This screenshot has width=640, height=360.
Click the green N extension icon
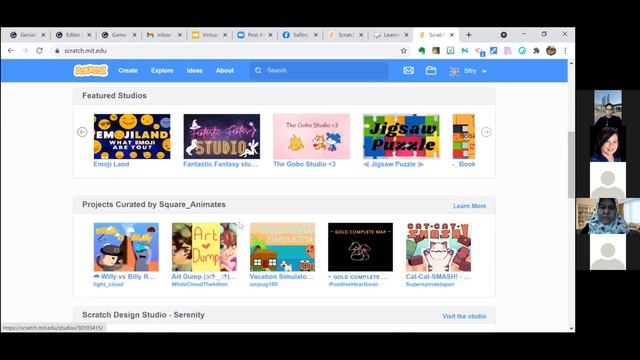(x=464, y=51)
